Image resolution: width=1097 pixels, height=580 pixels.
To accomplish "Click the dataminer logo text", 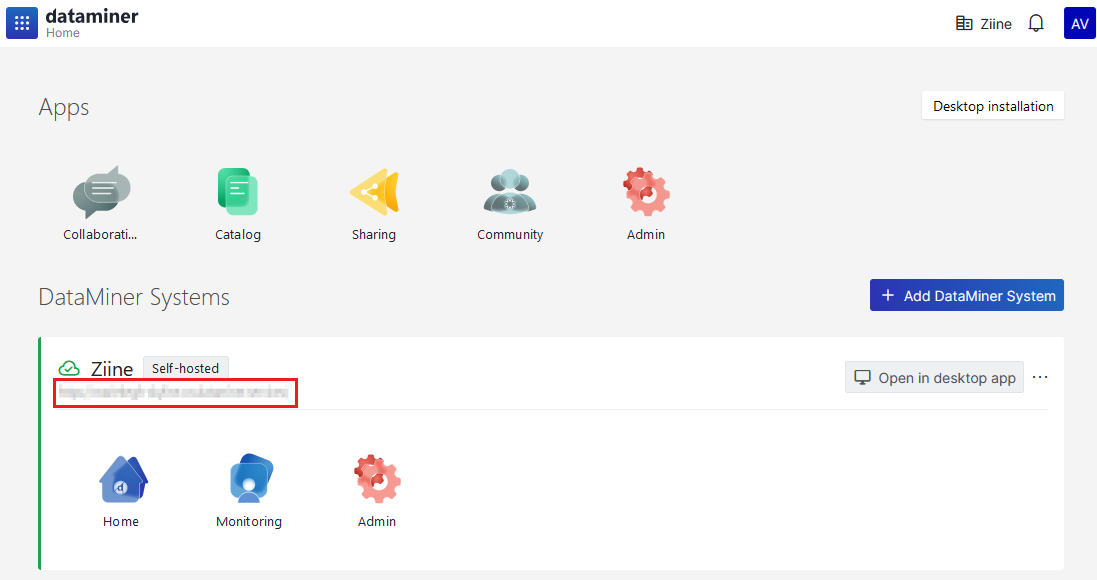I will [x=92, y=16].
